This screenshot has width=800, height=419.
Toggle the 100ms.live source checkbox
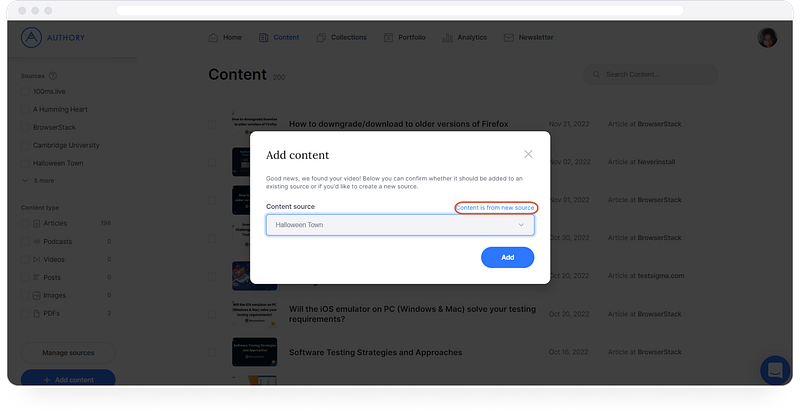[24, 91]
